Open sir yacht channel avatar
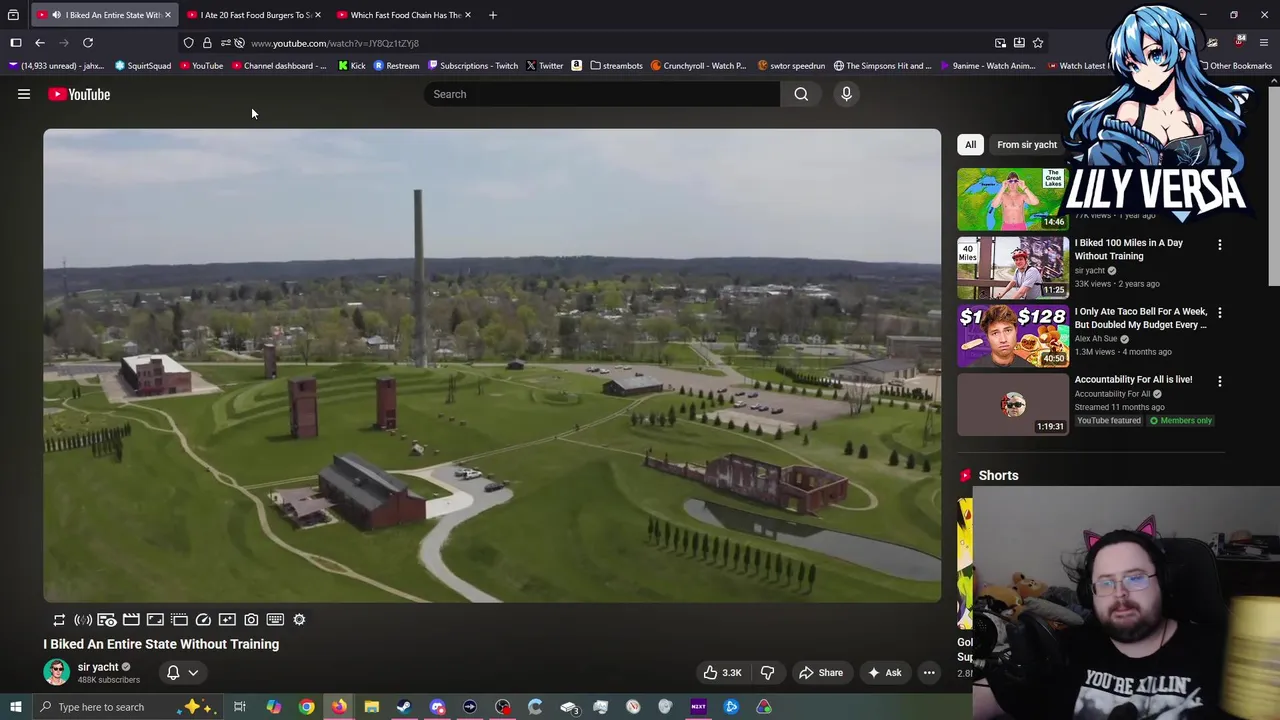1280x720 pixels. [56, 672]
